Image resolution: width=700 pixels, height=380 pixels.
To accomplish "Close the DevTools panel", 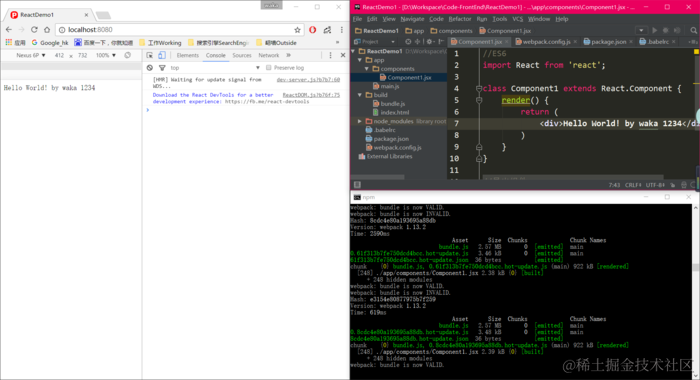I will point(343,55).
